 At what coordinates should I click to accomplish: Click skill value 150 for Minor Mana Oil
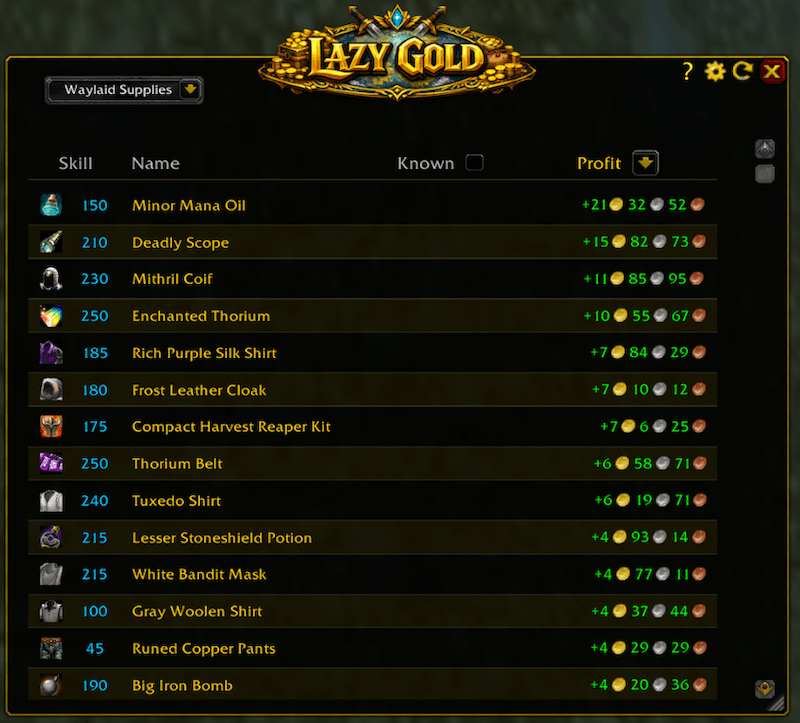(x=95, y=206)
